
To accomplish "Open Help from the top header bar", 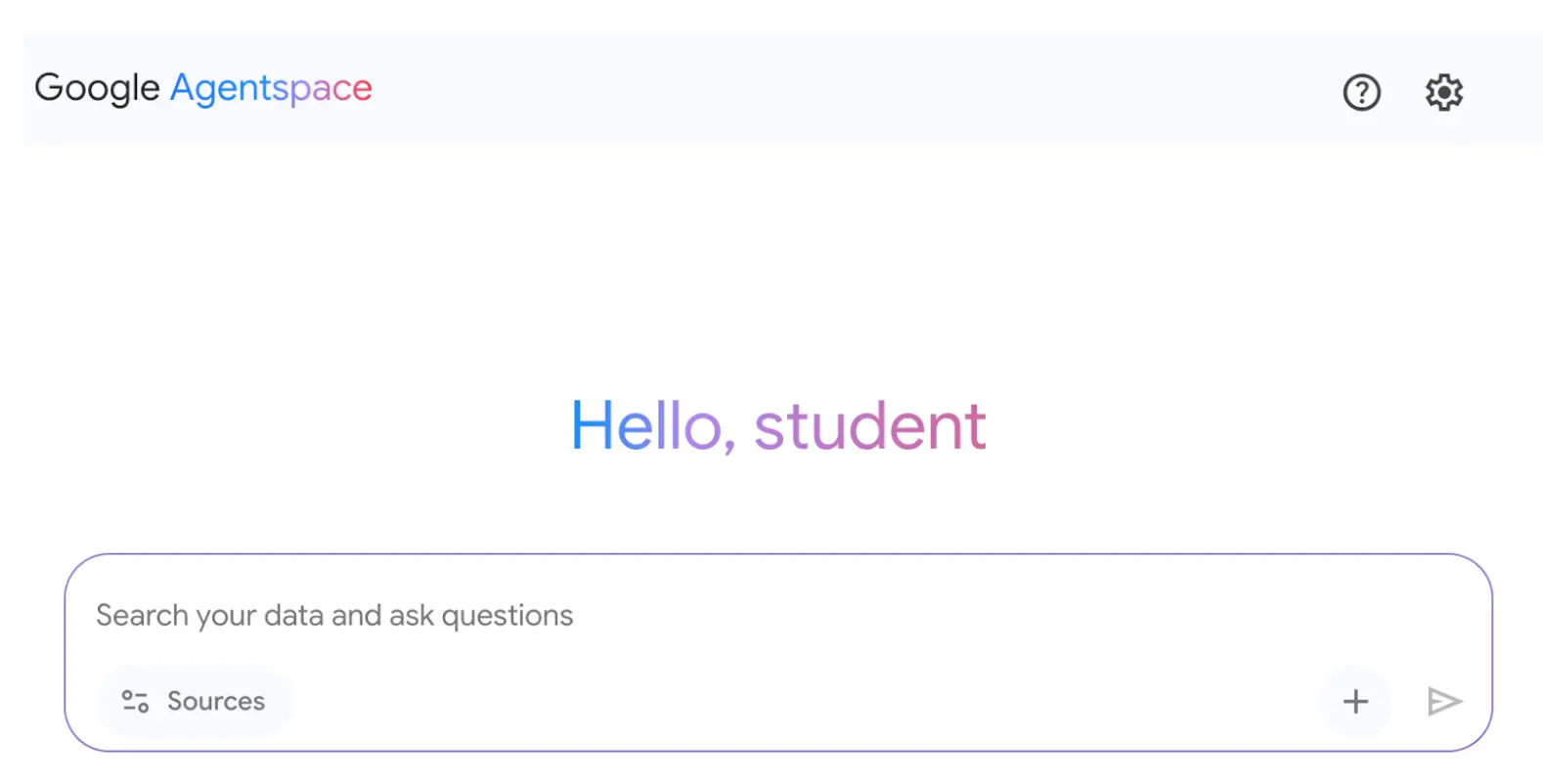I will click(x=1361, y=93).
